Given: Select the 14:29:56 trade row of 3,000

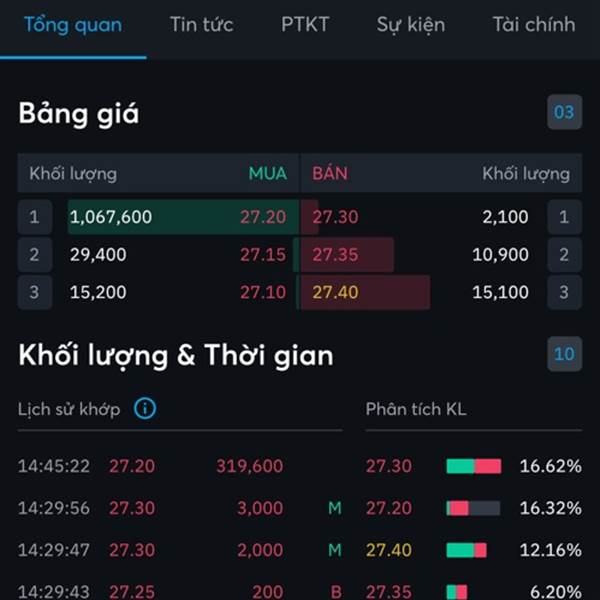Looking at the screenshot, I should pos(180,508).
